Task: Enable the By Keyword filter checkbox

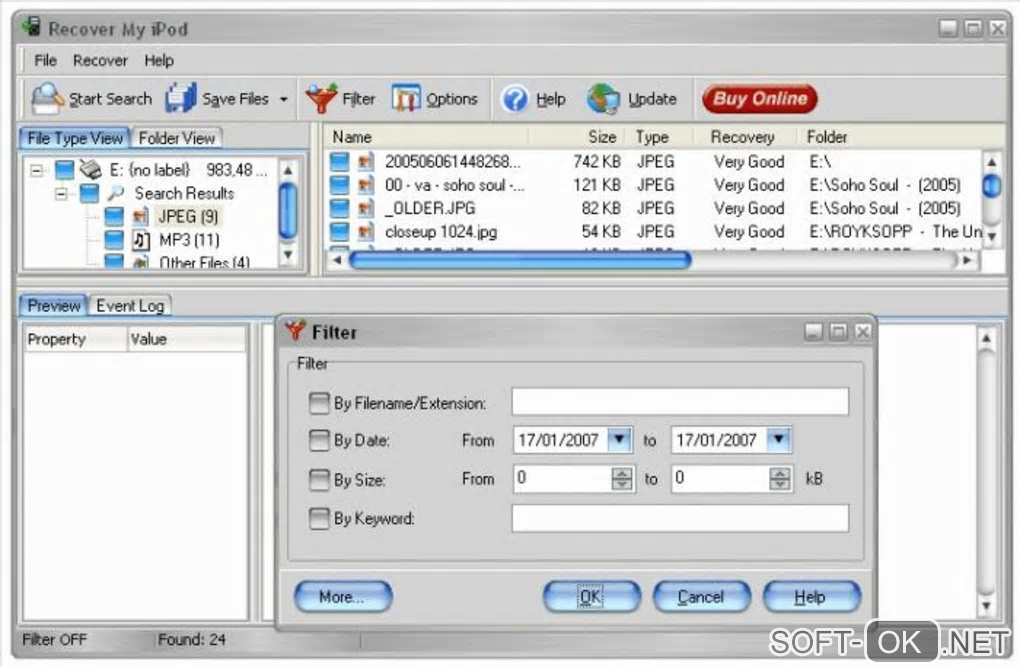Action: click(319, 519)
